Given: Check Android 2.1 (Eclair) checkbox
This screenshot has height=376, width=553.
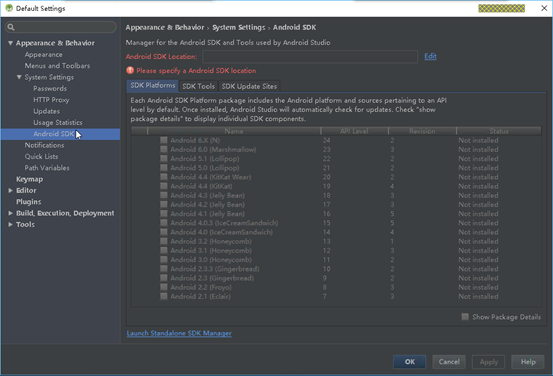Looking at the screenshot, I should point(164,296).
